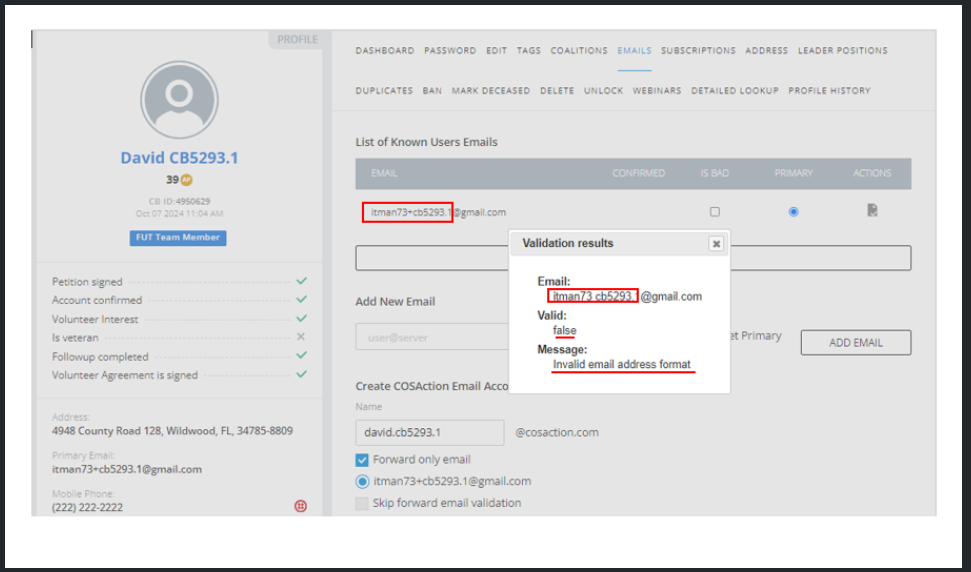Close the Validation results popup

coord(716,243)
